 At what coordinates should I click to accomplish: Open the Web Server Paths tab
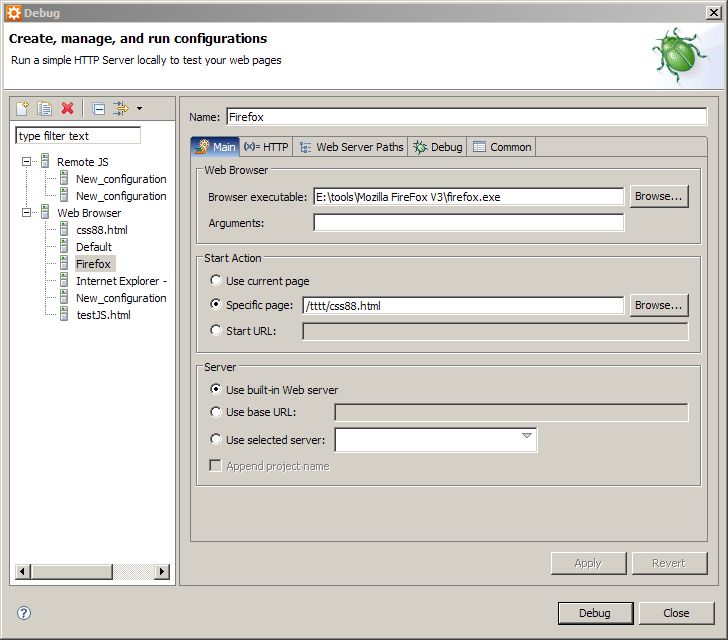pos(351,147)
